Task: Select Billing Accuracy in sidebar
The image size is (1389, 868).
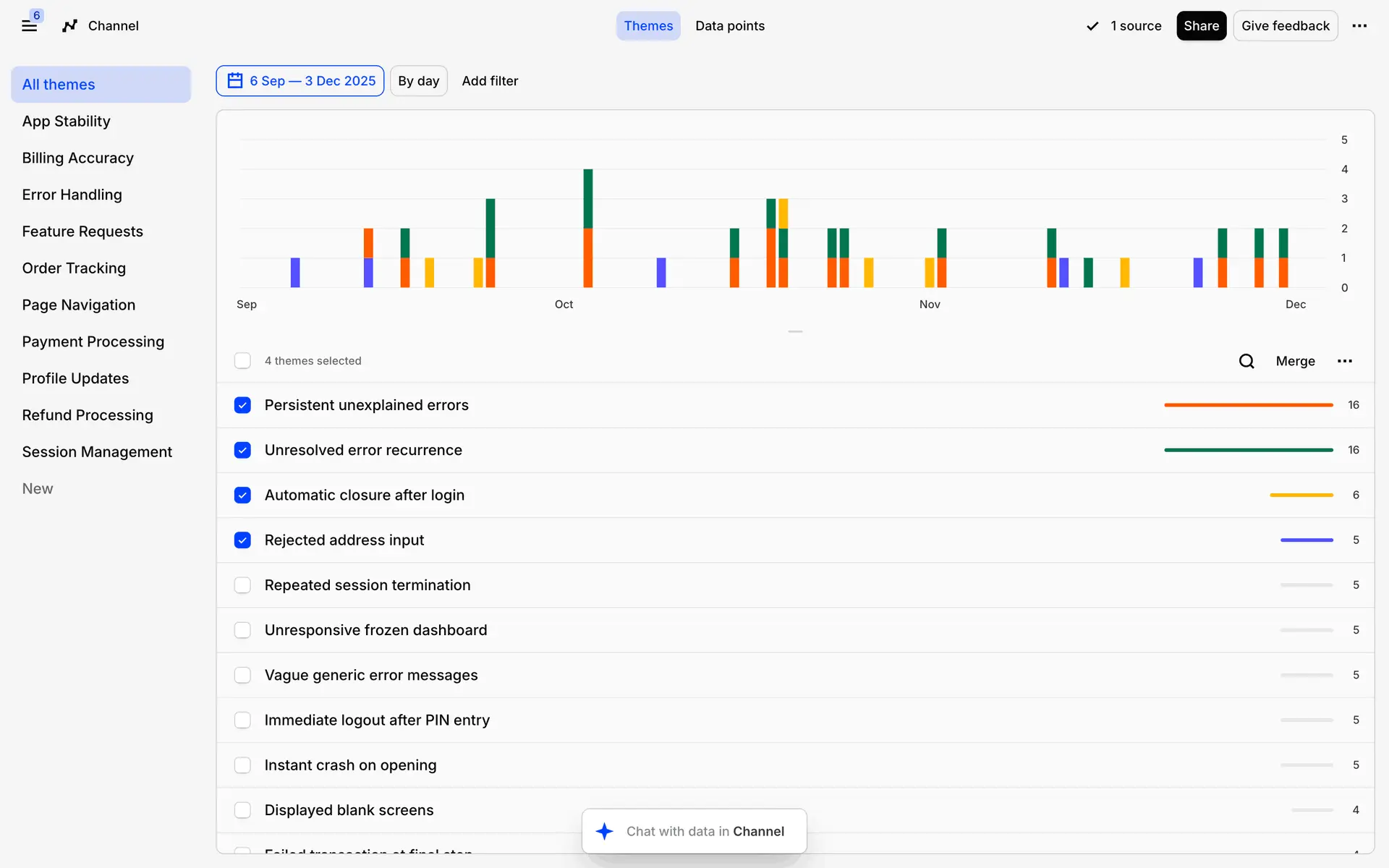Action: [x=77, y=158]
